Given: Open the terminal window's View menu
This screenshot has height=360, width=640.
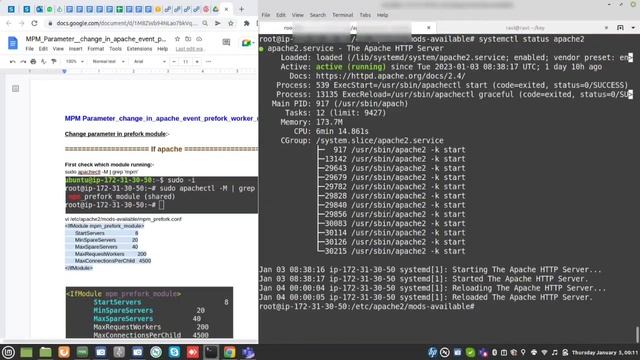Looking at the screenshot, I should [x=298, y=15].
